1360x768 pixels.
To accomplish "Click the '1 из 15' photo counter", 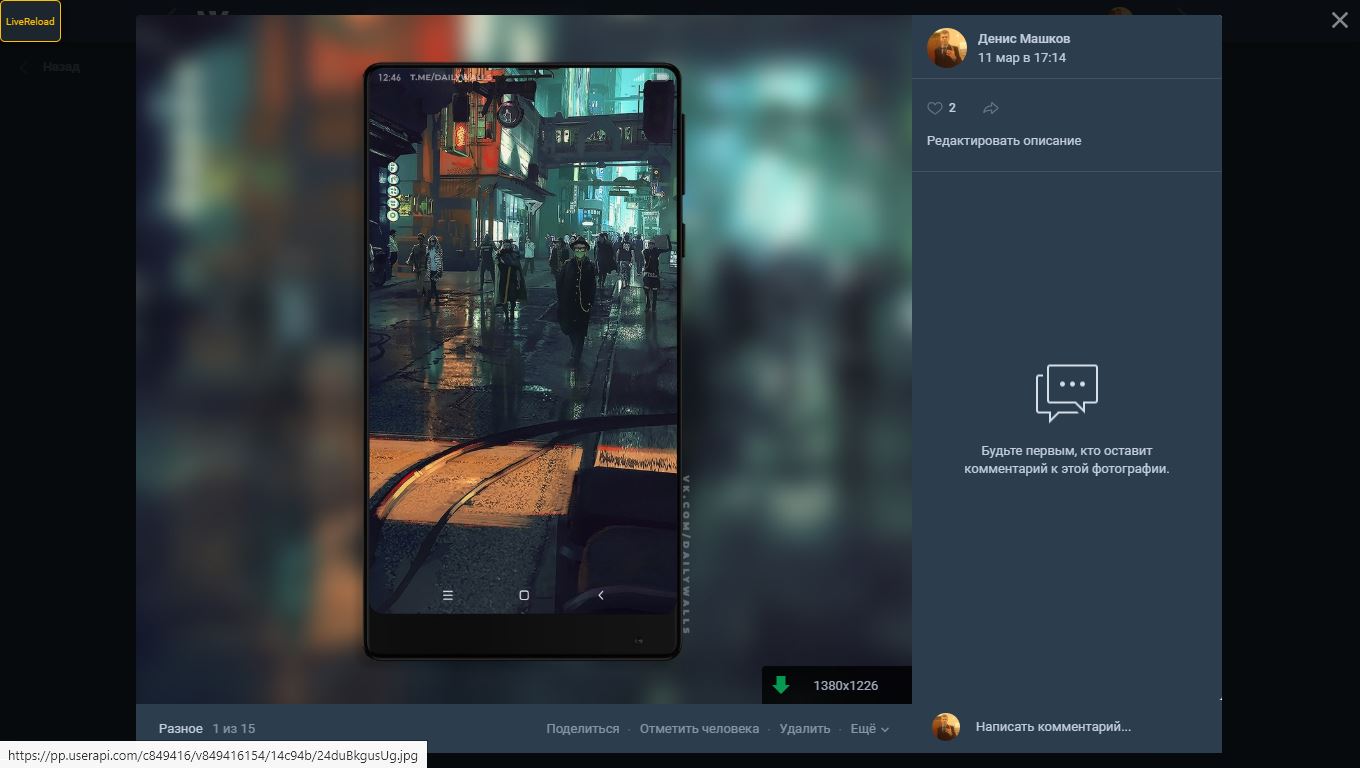I will 234,729.
